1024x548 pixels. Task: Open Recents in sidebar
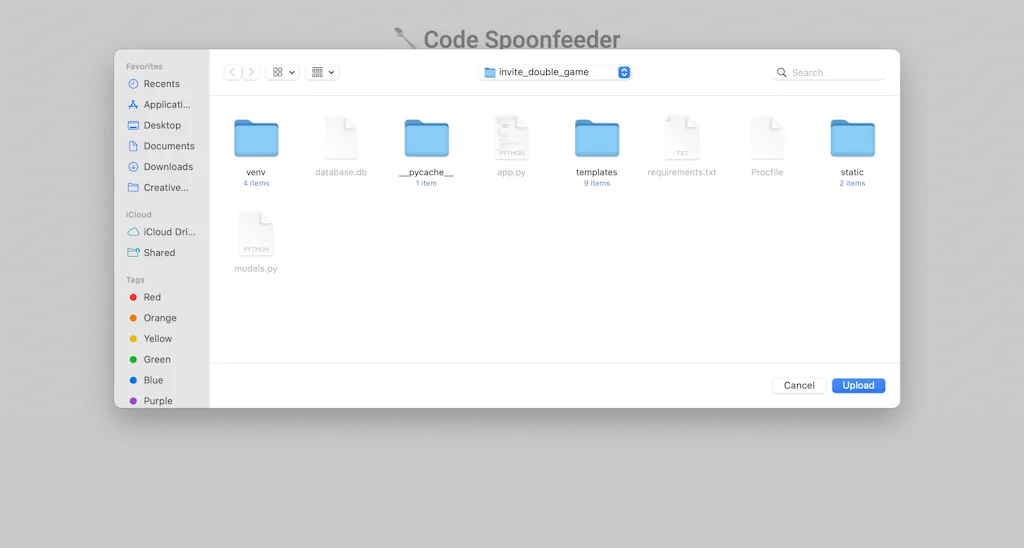tap(161, 84)
